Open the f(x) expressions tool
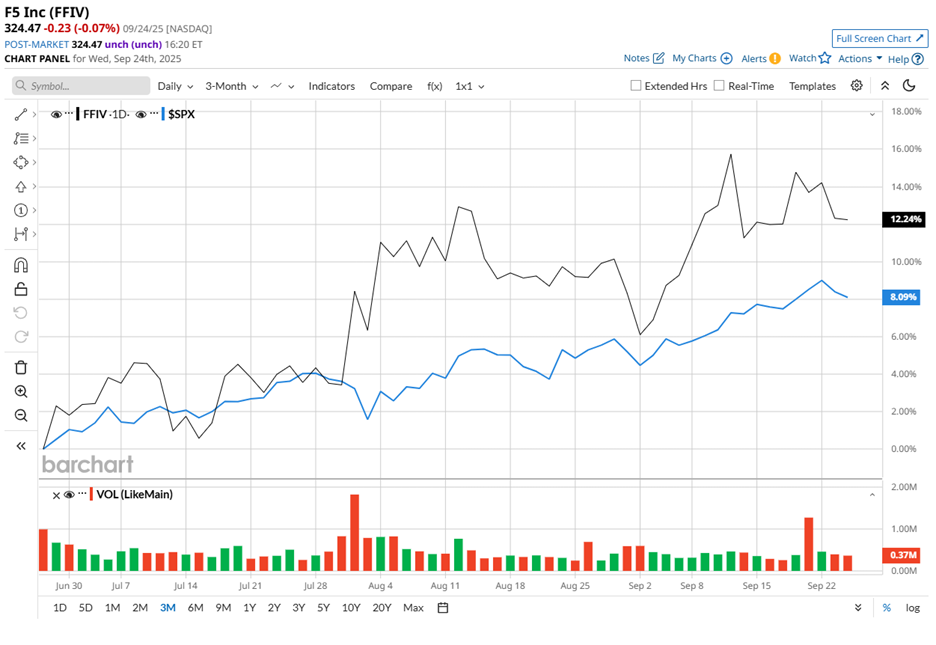The height and width of the screenshot is (645, 936). click(x=435, y=86)
